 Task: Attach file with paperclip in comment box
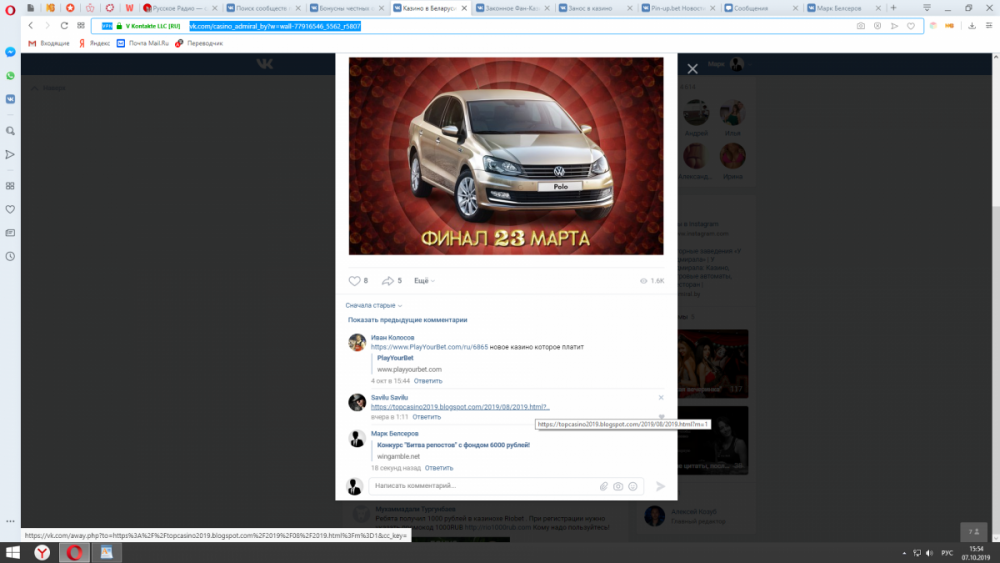tap(603, 486)
